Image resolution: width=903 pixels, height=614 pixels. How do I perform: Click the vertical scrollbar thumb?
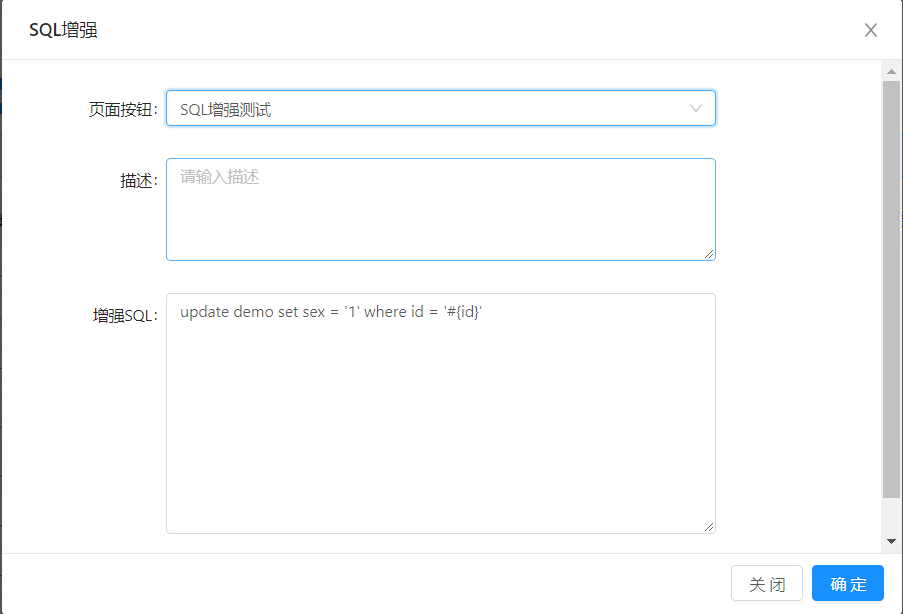tap(891, 289)
